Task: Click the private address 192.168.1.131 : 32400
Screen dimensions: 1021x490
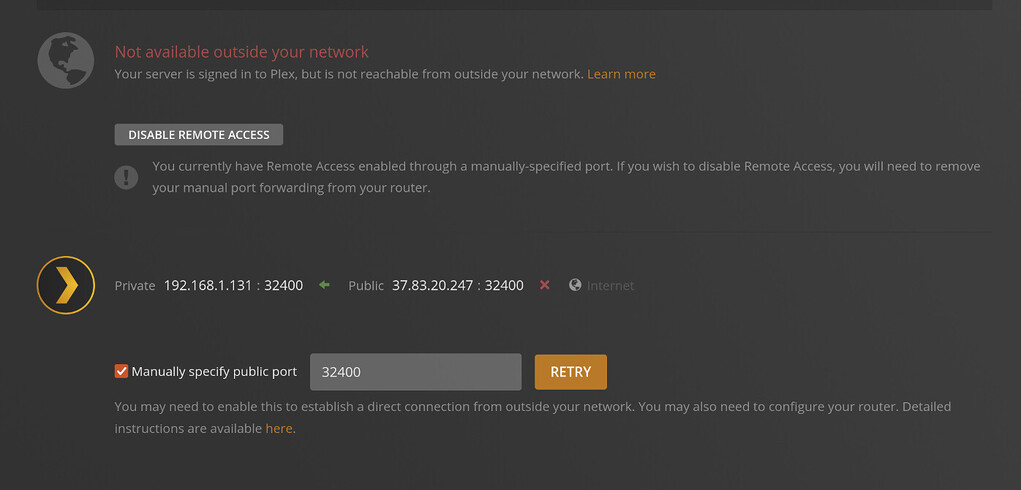Action: pyautogui.click(x=233, y=285)
